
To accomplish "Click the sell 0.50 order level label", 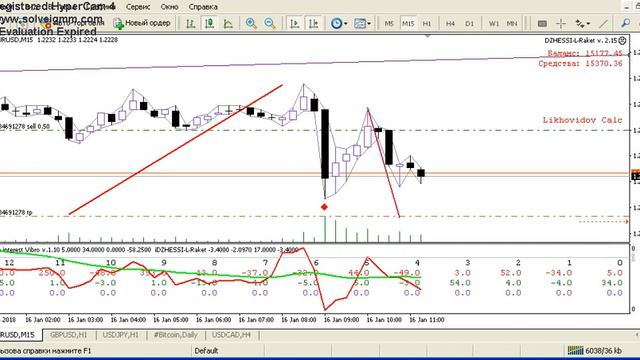I will (25, 127).
